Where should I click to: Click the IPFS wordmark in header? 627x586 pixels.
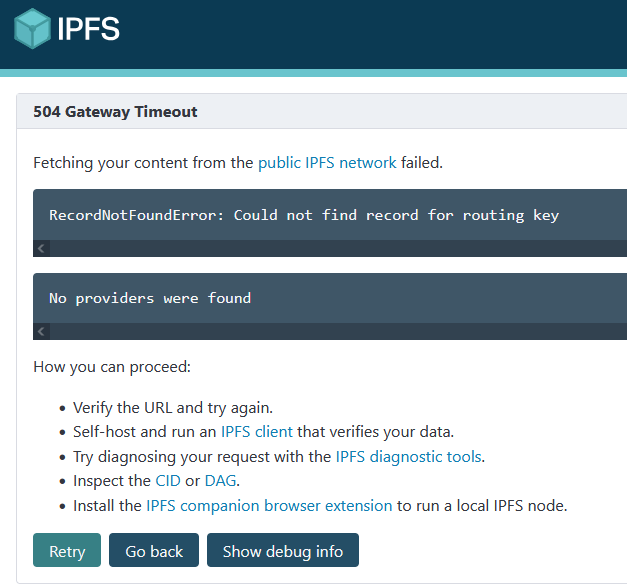pos(88,29)
